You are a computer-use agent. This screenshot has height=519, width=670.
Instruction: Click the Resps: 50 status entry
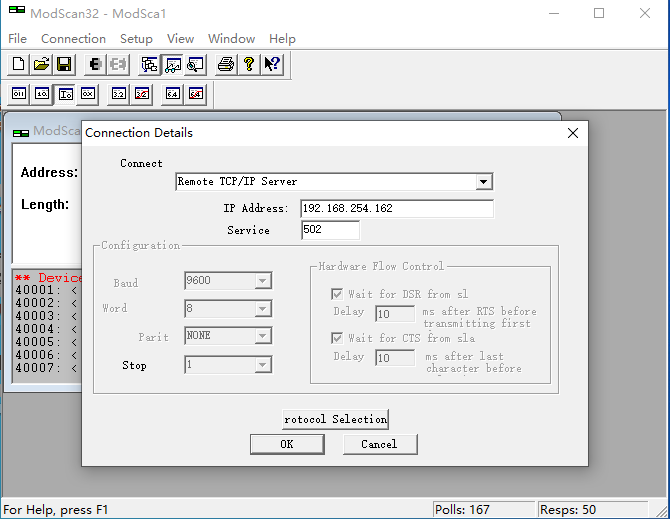point(592,510)
